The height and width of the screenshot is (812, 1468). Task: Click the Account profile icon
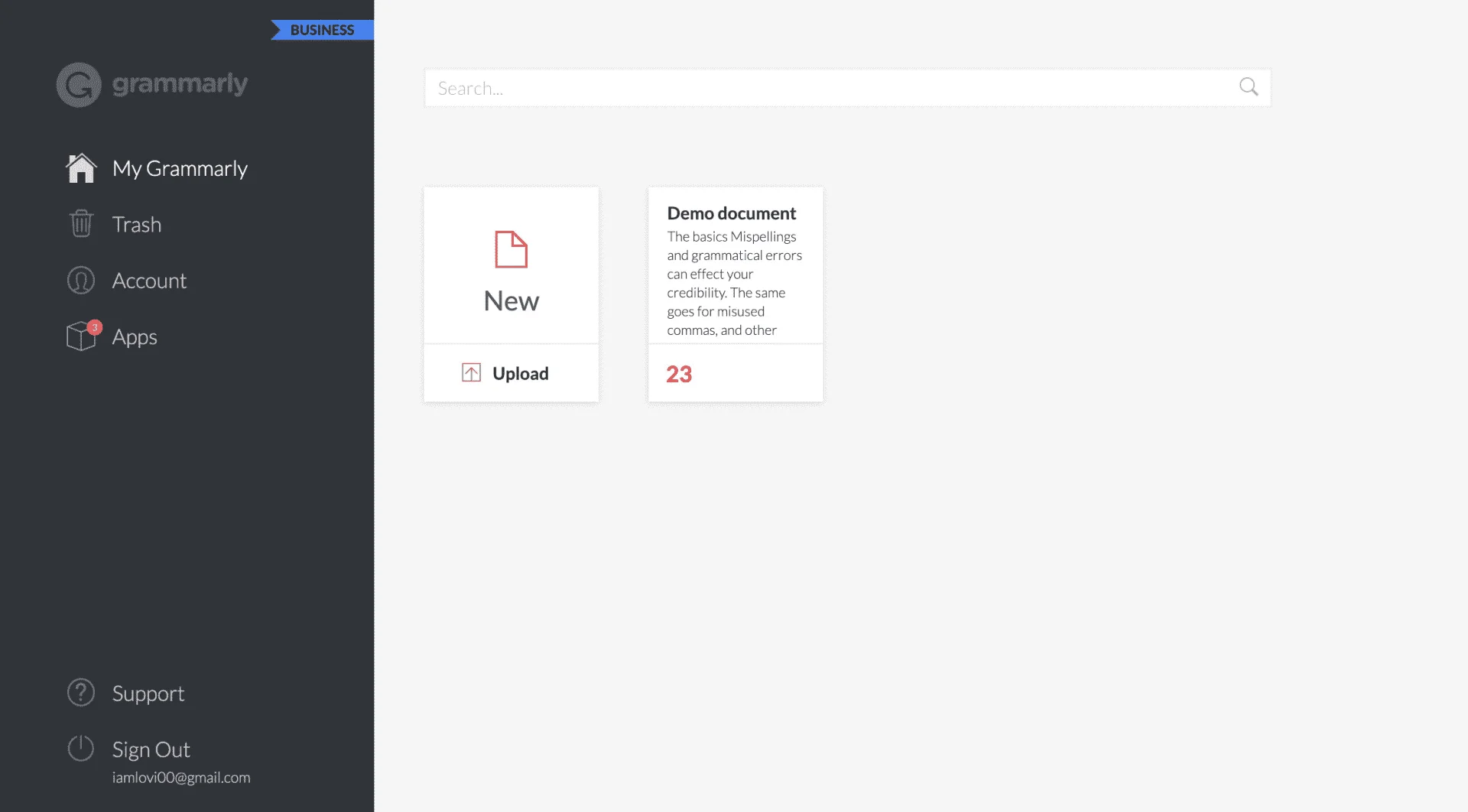click(81, 281)
